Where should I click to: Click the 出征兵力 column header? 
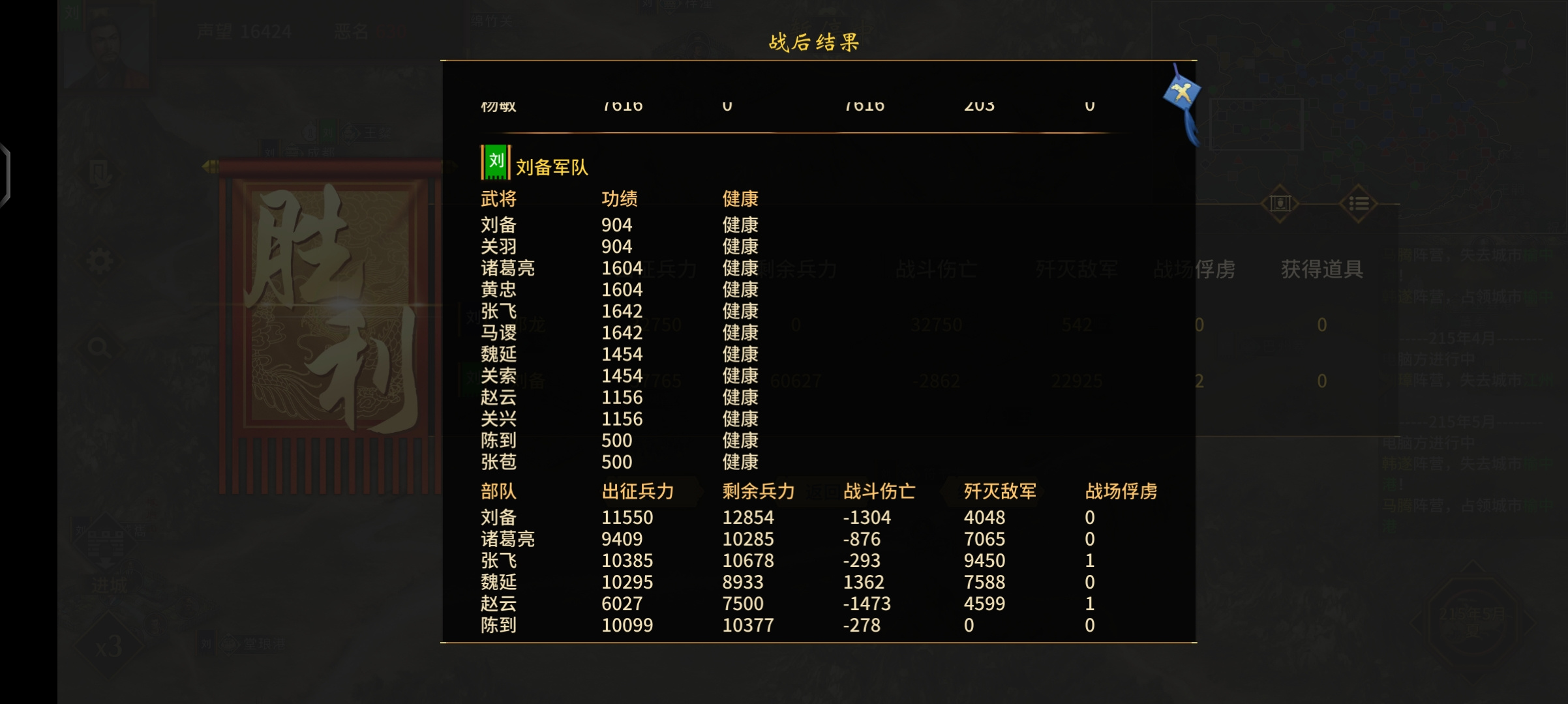click(x=638, y=491)
